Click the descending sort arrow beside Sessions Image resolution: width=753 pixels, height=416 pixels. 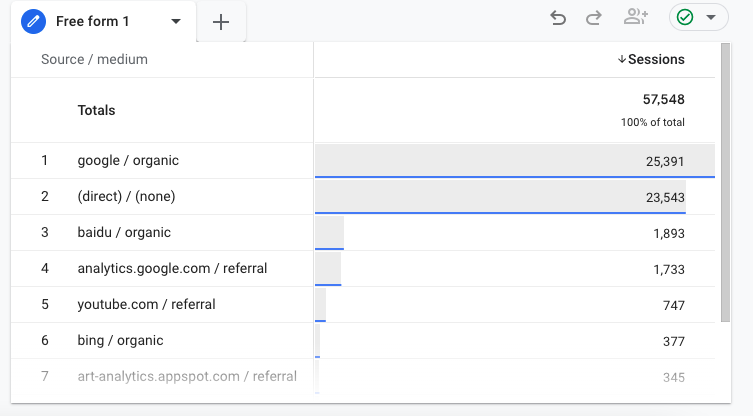[x=622, y=60]
